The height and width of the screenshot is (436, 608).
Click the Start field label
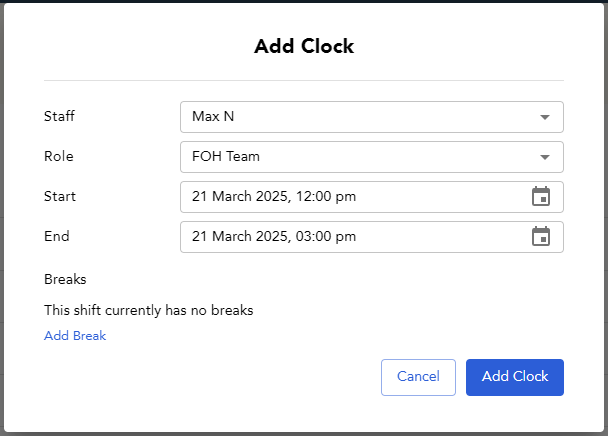click(60, 196)
